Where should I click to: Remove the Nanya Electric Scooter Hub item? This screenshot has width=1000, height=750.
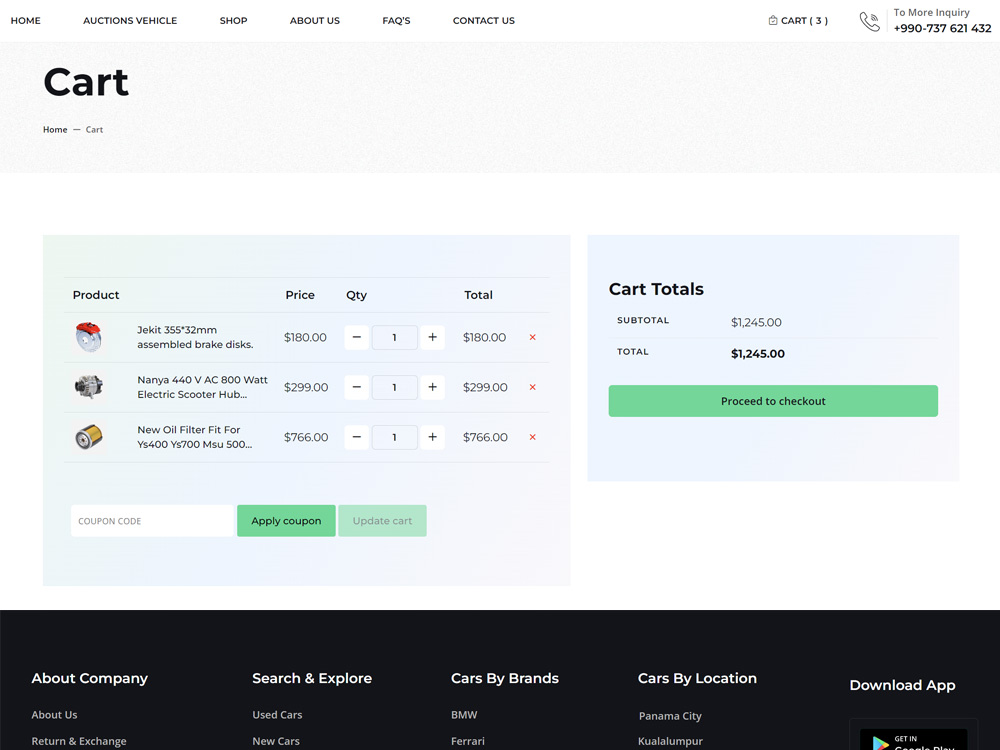point(533,387)
